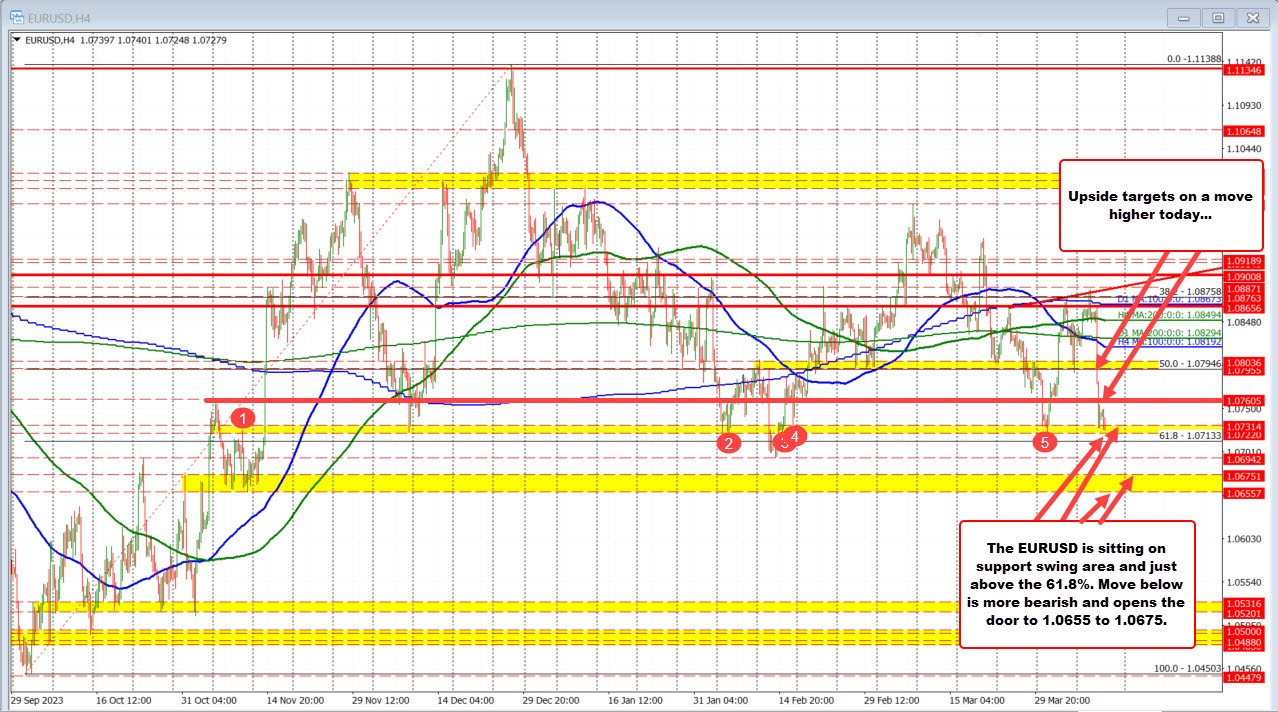Click the Restore Down button in the title bar
The image size is (1278, 712).
[x=1218, y=17]
